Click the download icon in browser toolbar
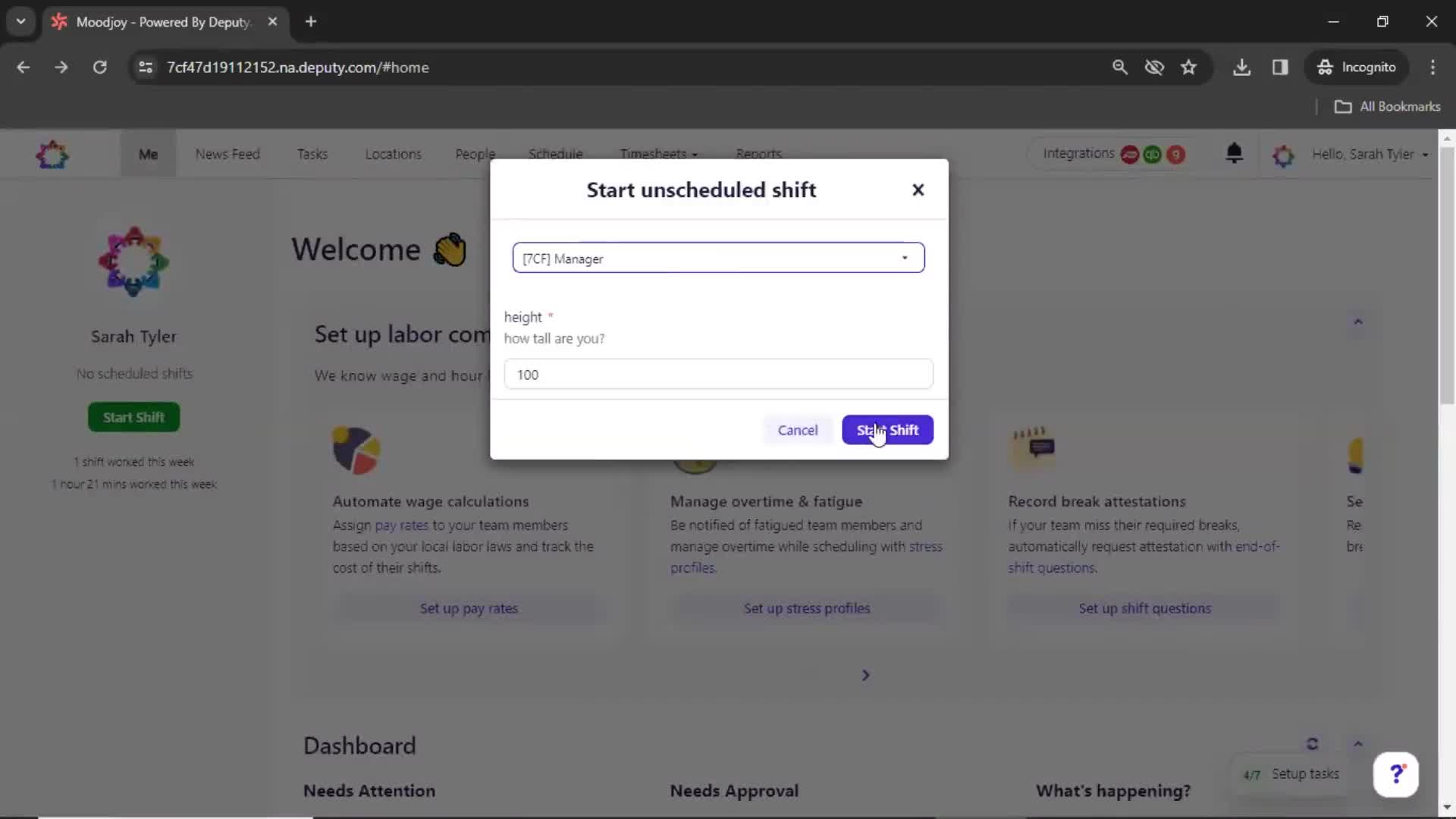The width and height of the screenshot is (1456, 819). click(1242, 67)
